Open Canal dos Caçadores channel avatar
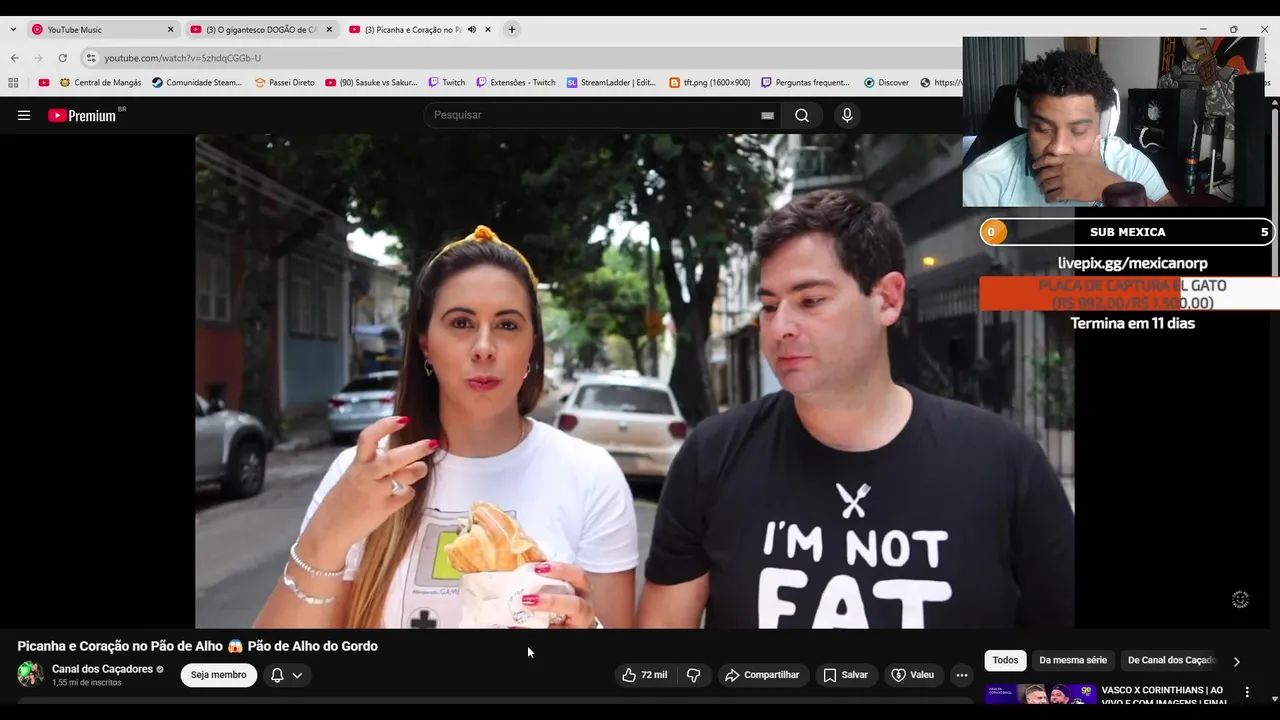Viewport: 1280px width, 720px height. pos(30,674)
